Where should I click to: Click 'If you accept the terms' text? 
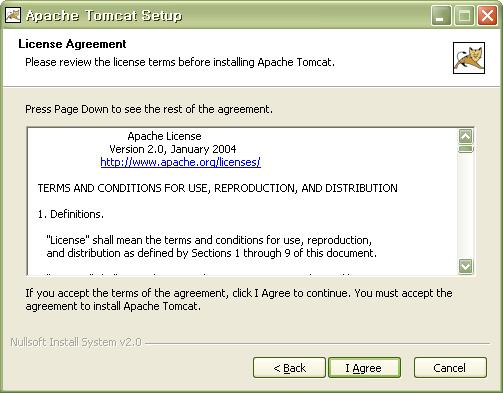pyautogui.click(x=239, y=300)
